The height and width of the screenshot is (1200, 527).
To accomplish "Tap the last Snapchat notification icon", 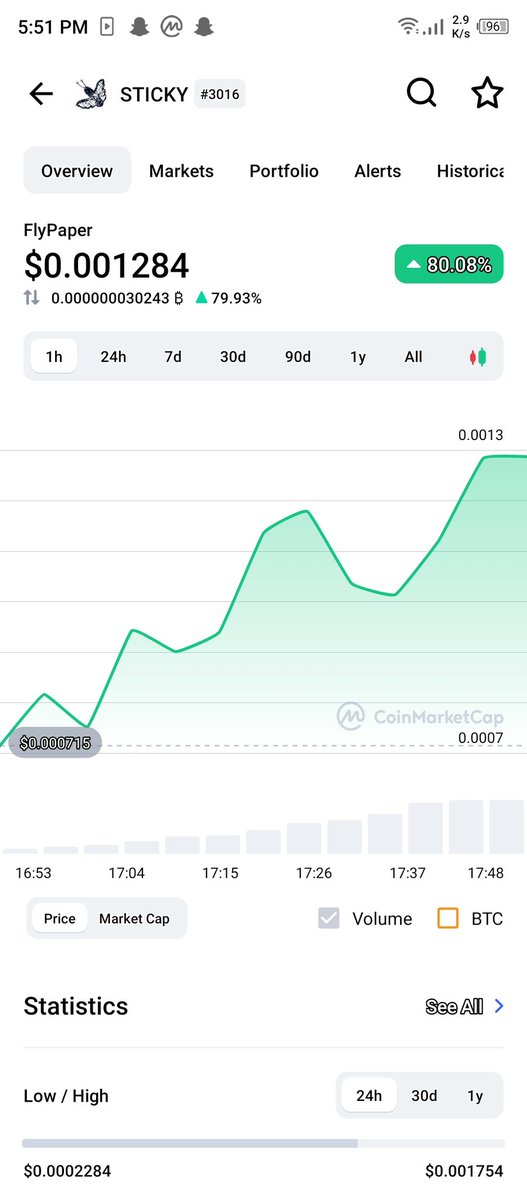I will (204, 27).
